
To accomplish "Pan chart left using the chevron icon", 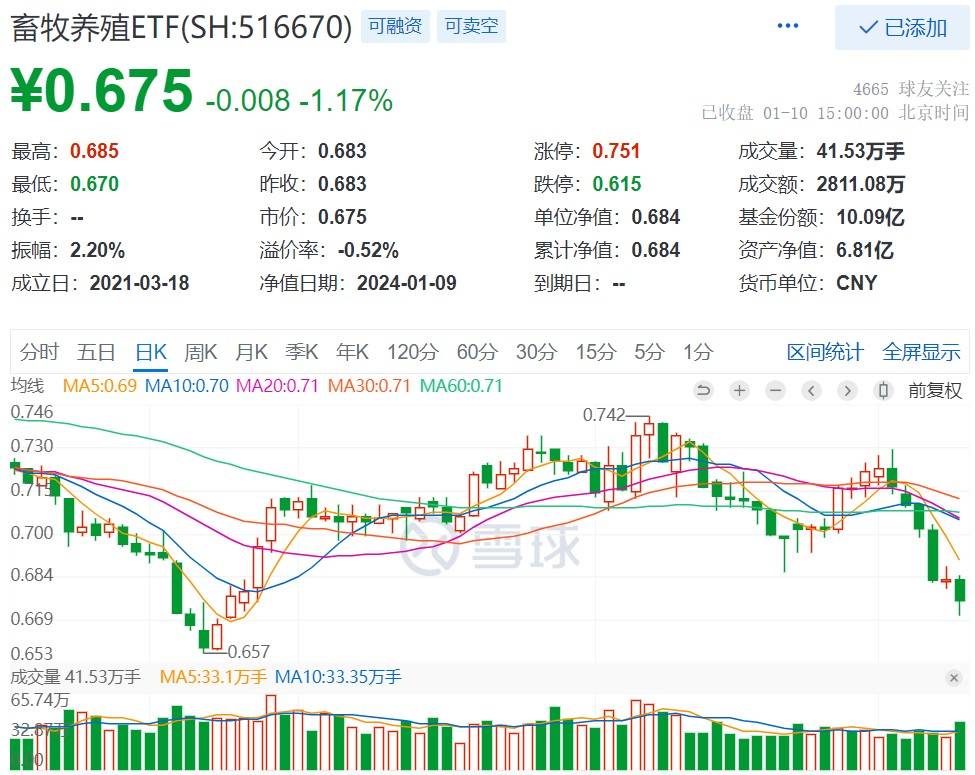I will pyautogui.click(x=811, y=390).
